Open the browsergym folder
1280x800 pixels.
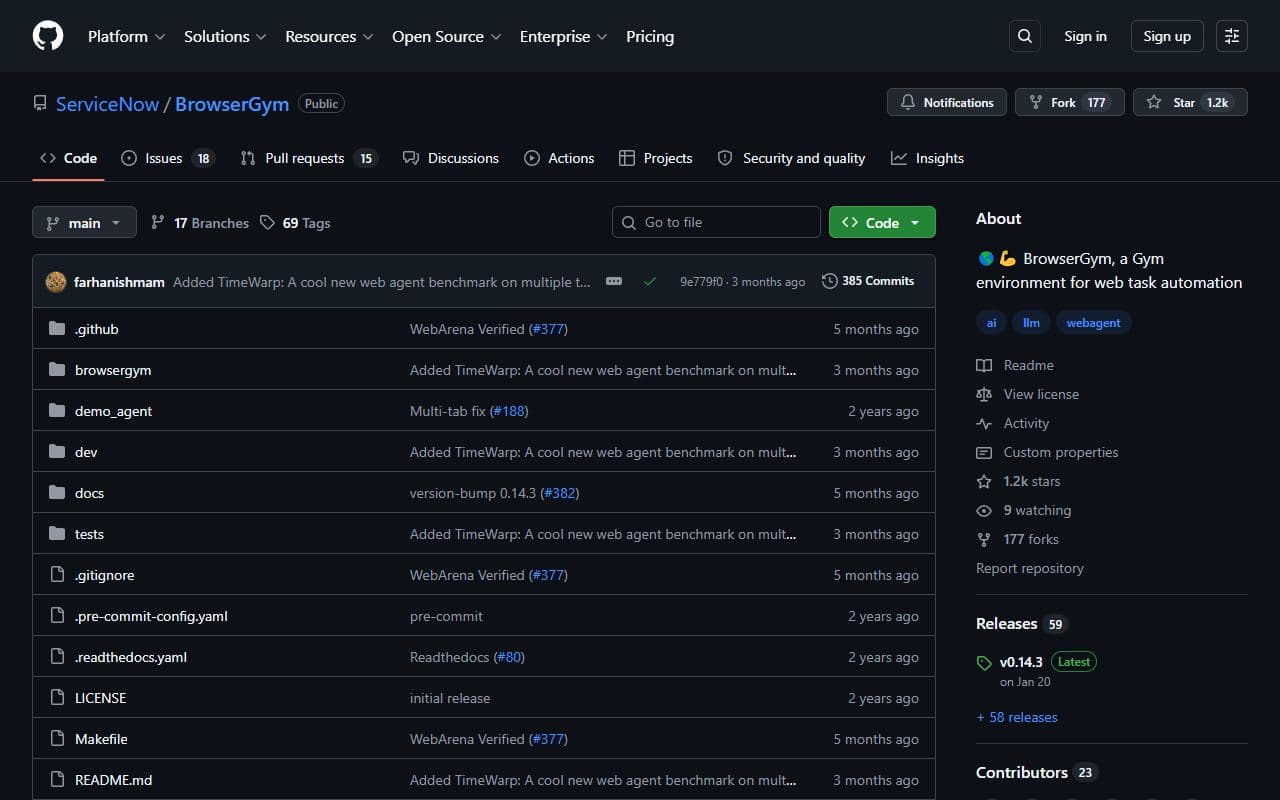pos(113,370)
